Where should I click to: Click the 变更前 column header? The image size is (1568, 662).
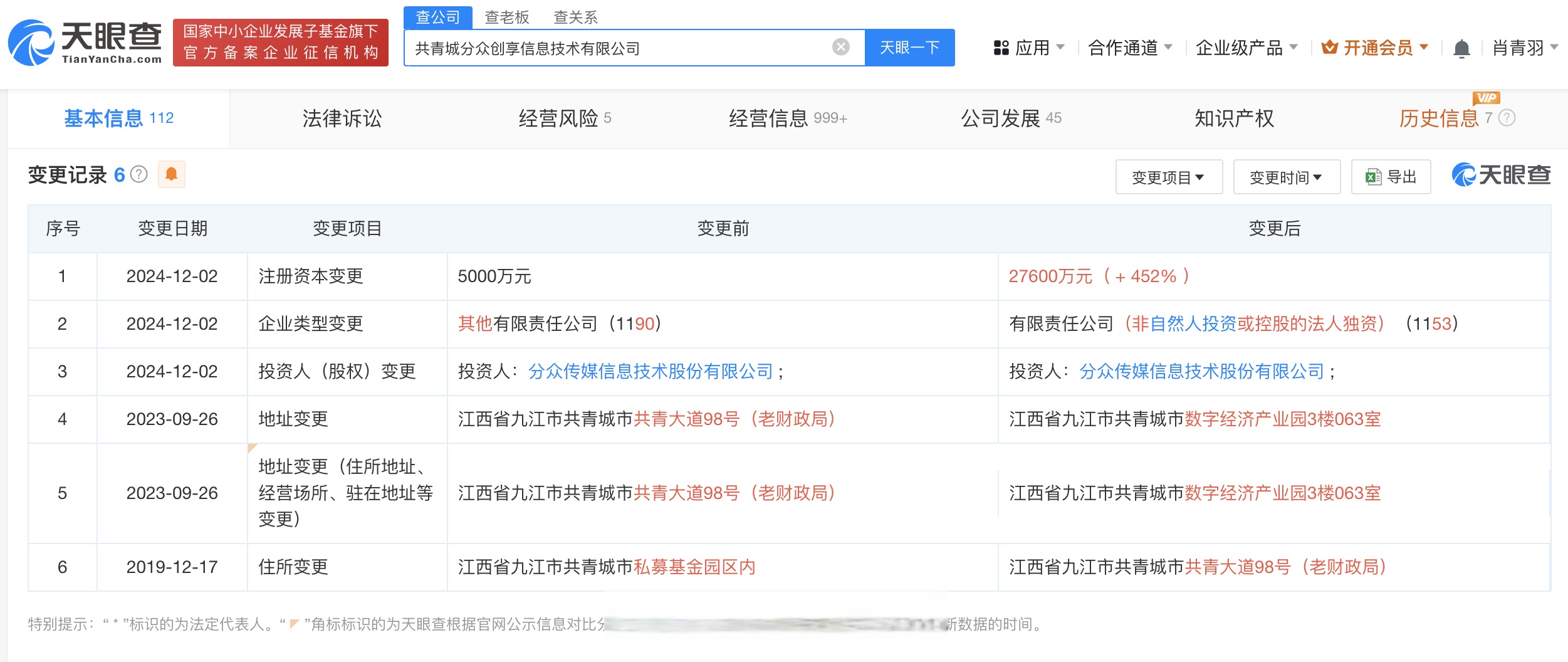pos(723,228)
